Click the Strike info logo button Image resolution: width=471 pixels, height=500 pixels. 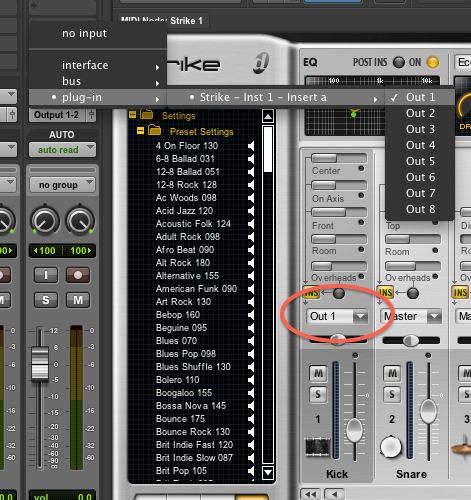click(261, 63)
